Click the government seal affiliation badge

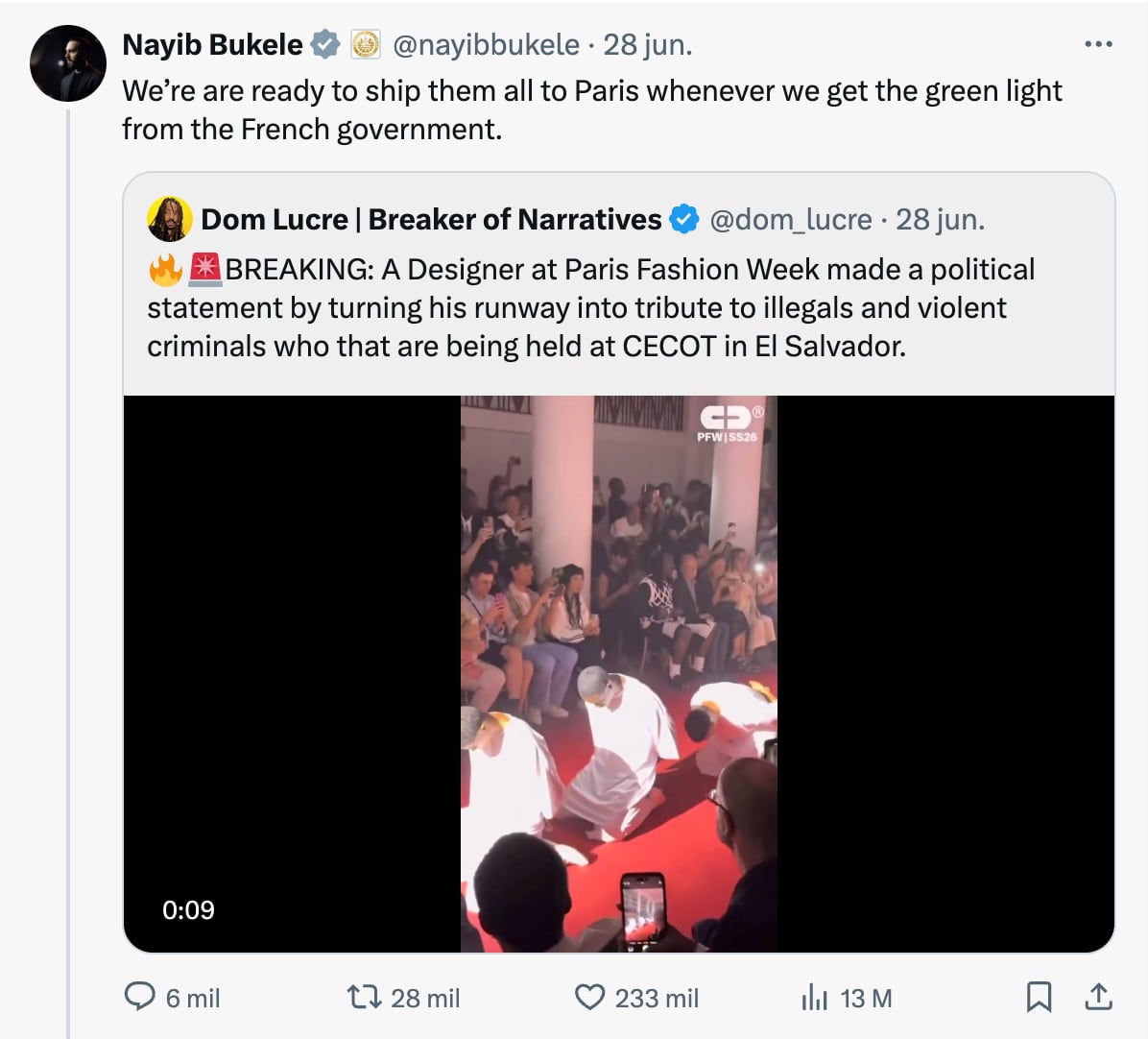click(365, 44)
